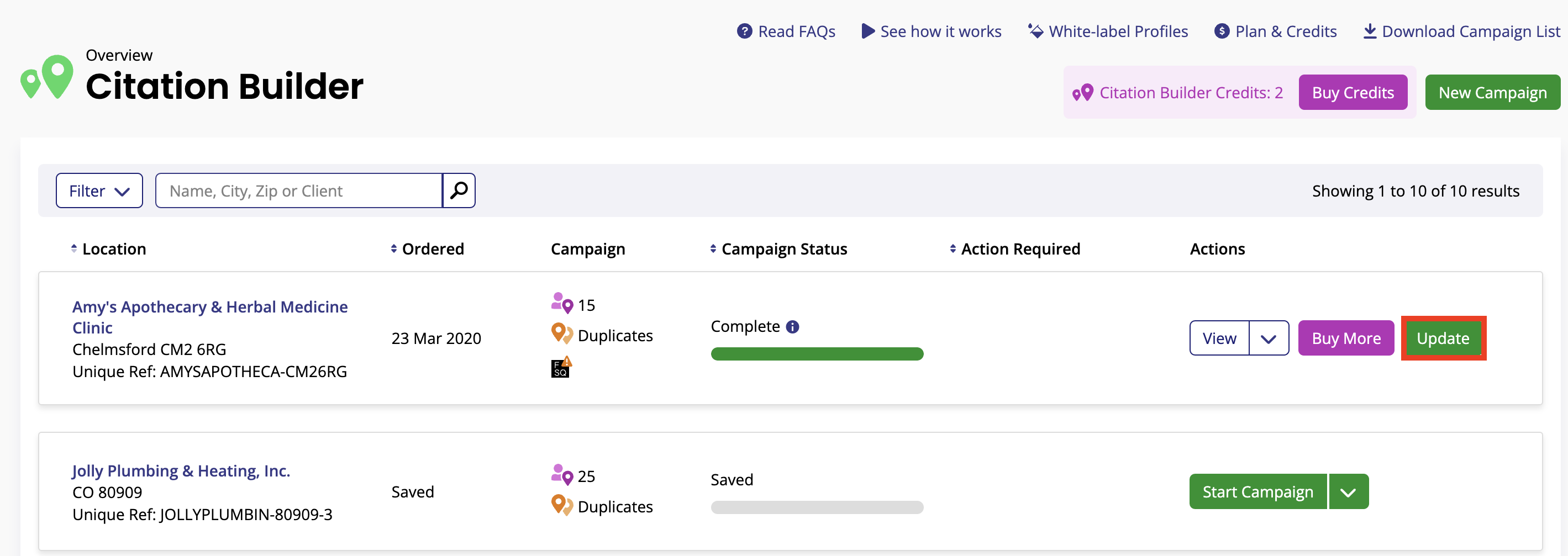Sort the table by Location column

pyautogui.click(x=113, y=249)
